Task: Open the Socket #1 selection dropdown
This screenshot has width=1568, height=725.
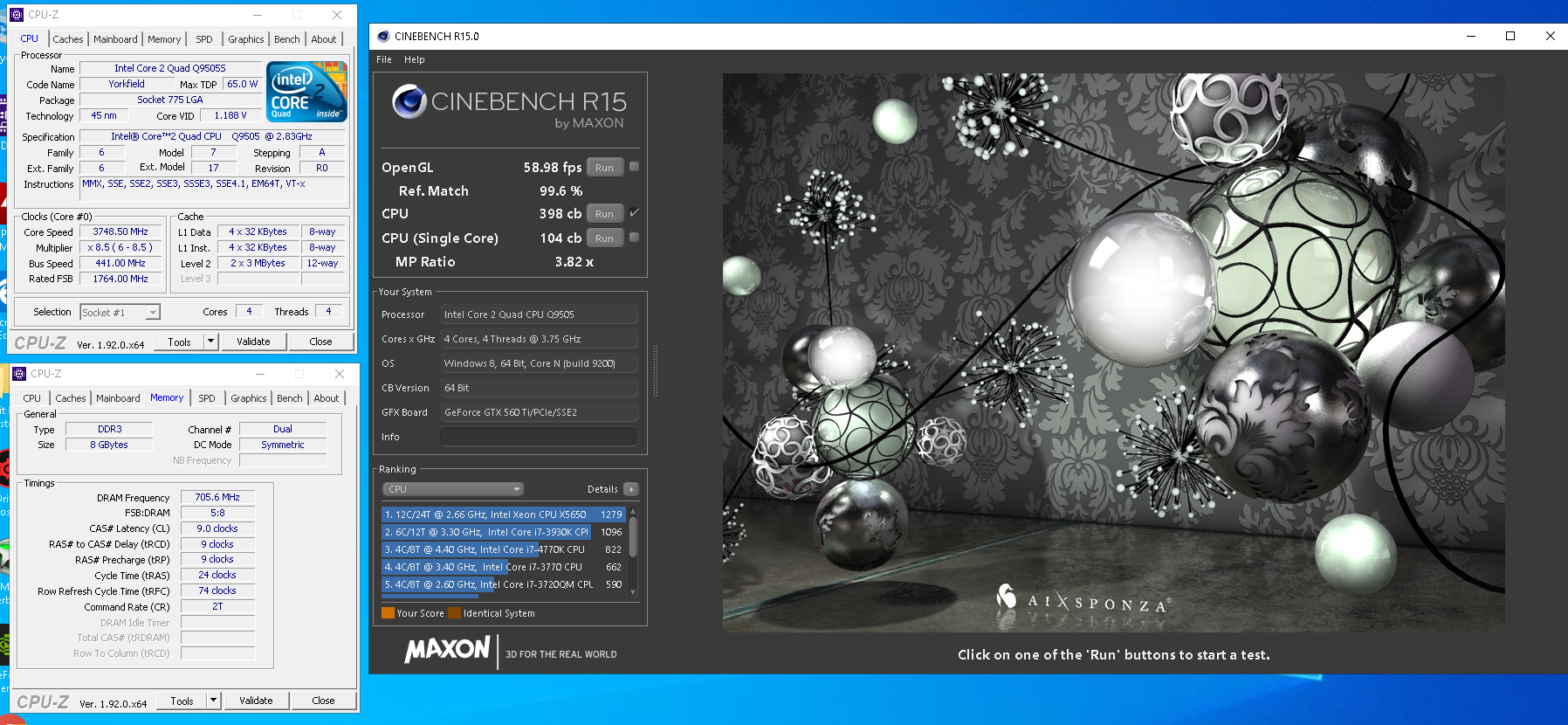Action: [x=120, y=312]
